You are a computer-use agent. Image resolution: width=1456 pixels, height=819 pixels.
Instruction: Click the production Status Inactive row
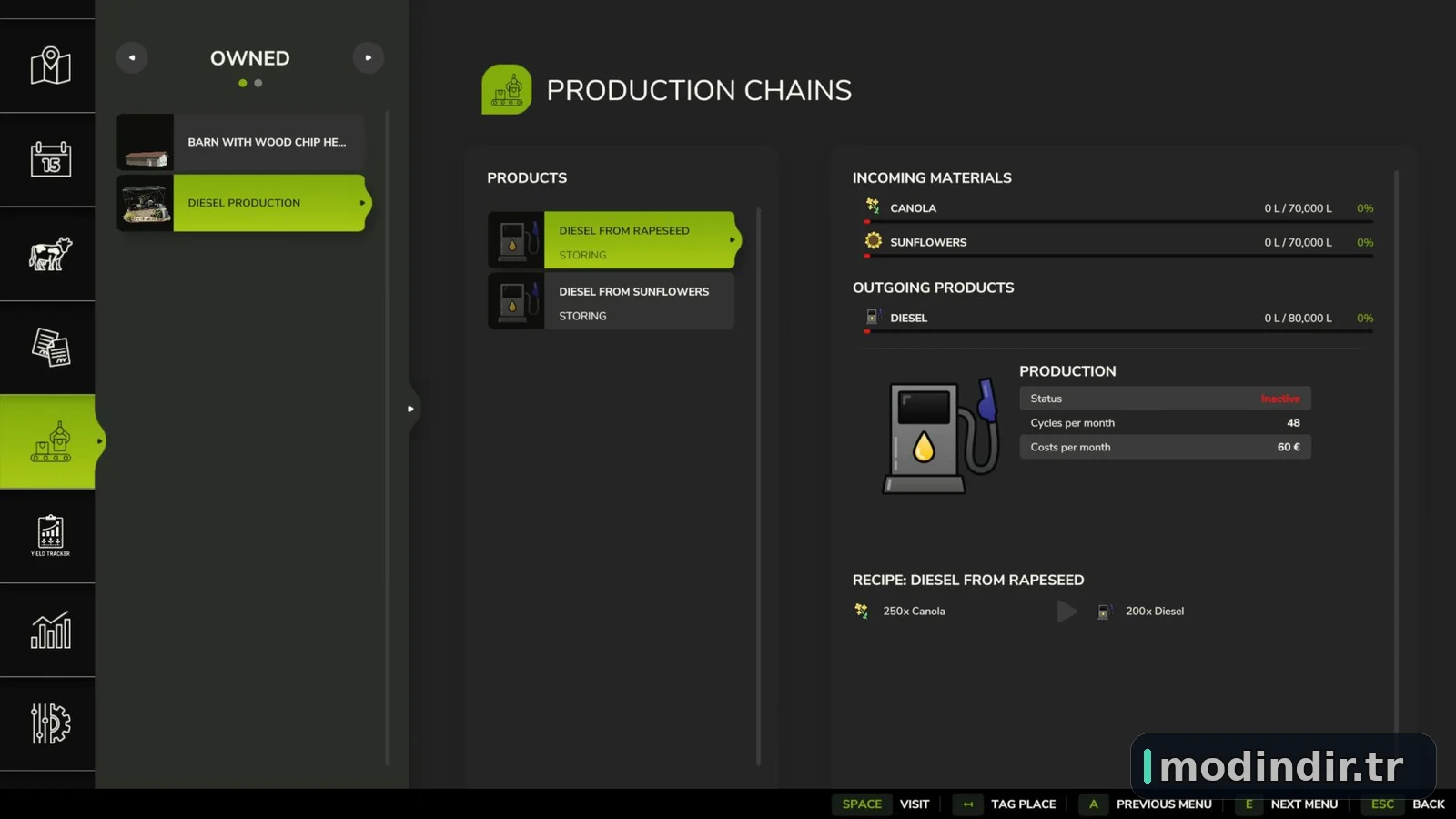click(1165, 399)
